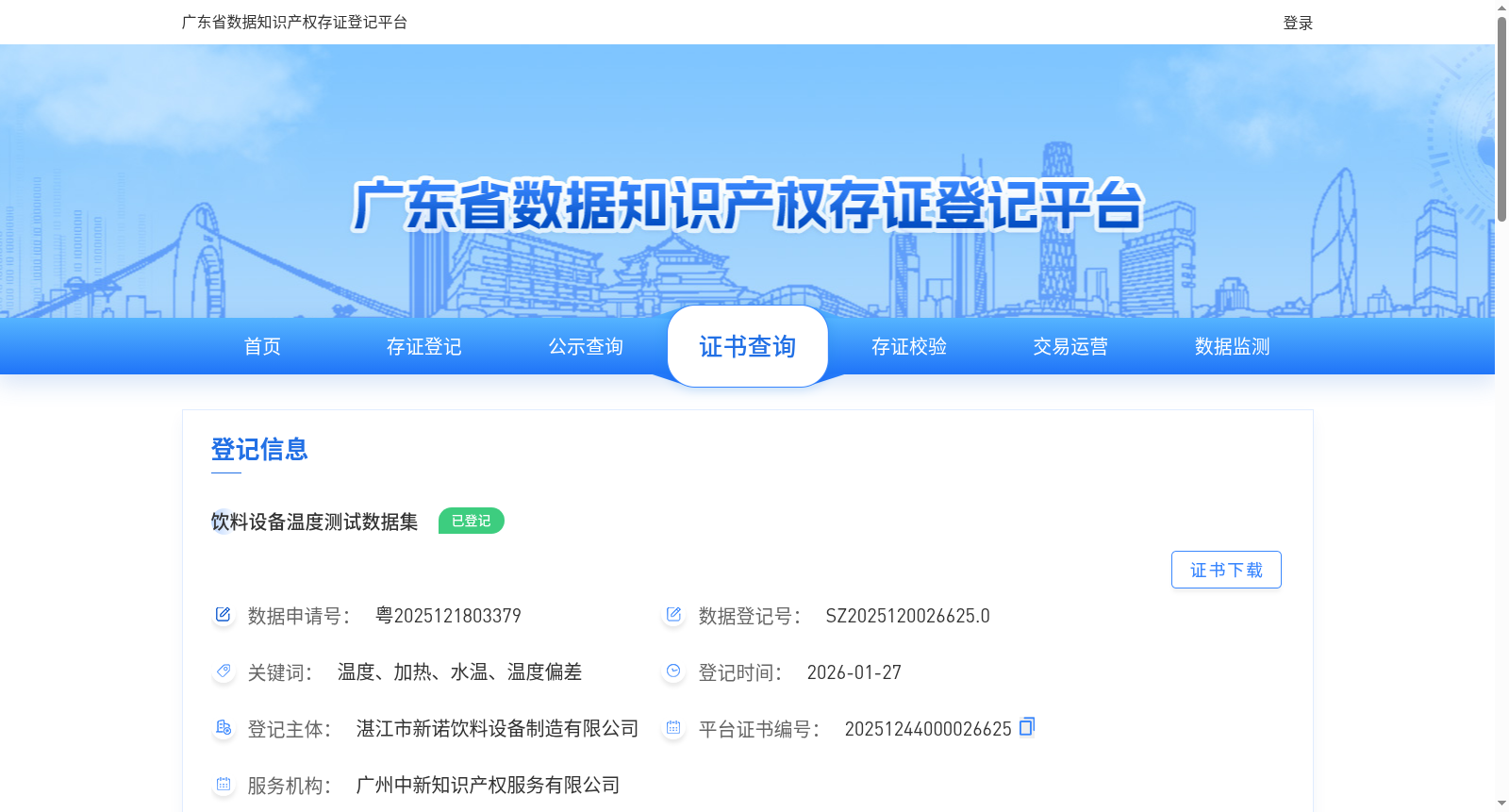The image size is (1509, 812).
Task: Copy the platform certificate number icon
Action: click(x=1027, y=726)
